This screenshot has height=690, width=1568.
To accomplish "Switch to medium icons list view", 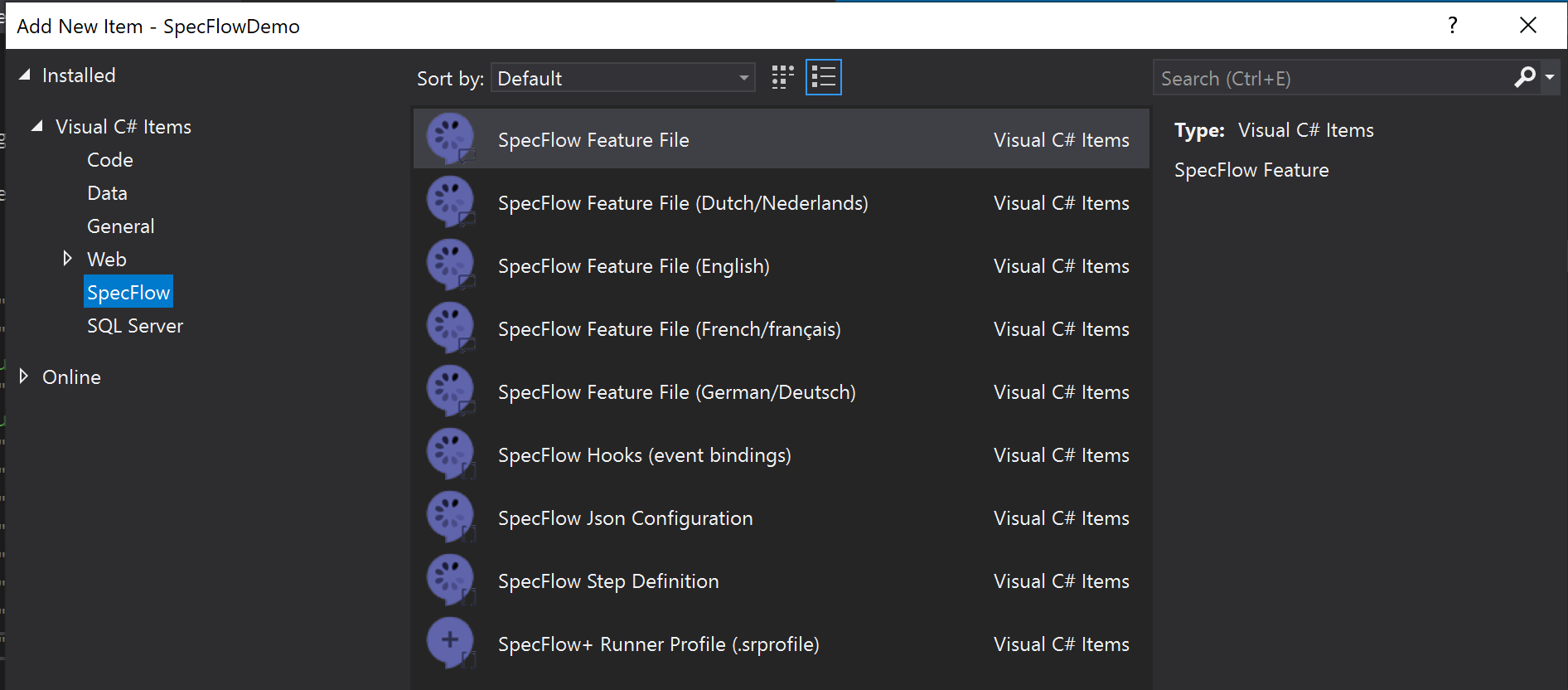I will (x=823, y=77).
